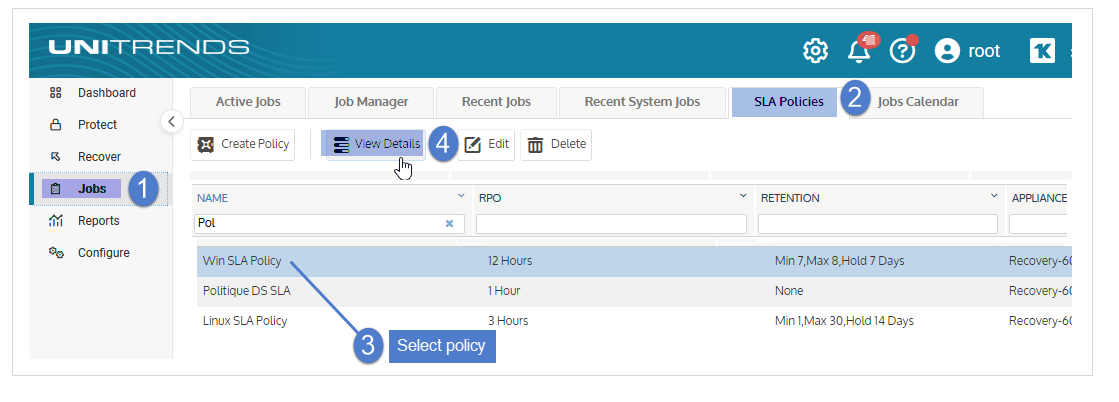Sort by the RPO column header
Viewport: 1119px width, 402px height.
pos(490,198)
